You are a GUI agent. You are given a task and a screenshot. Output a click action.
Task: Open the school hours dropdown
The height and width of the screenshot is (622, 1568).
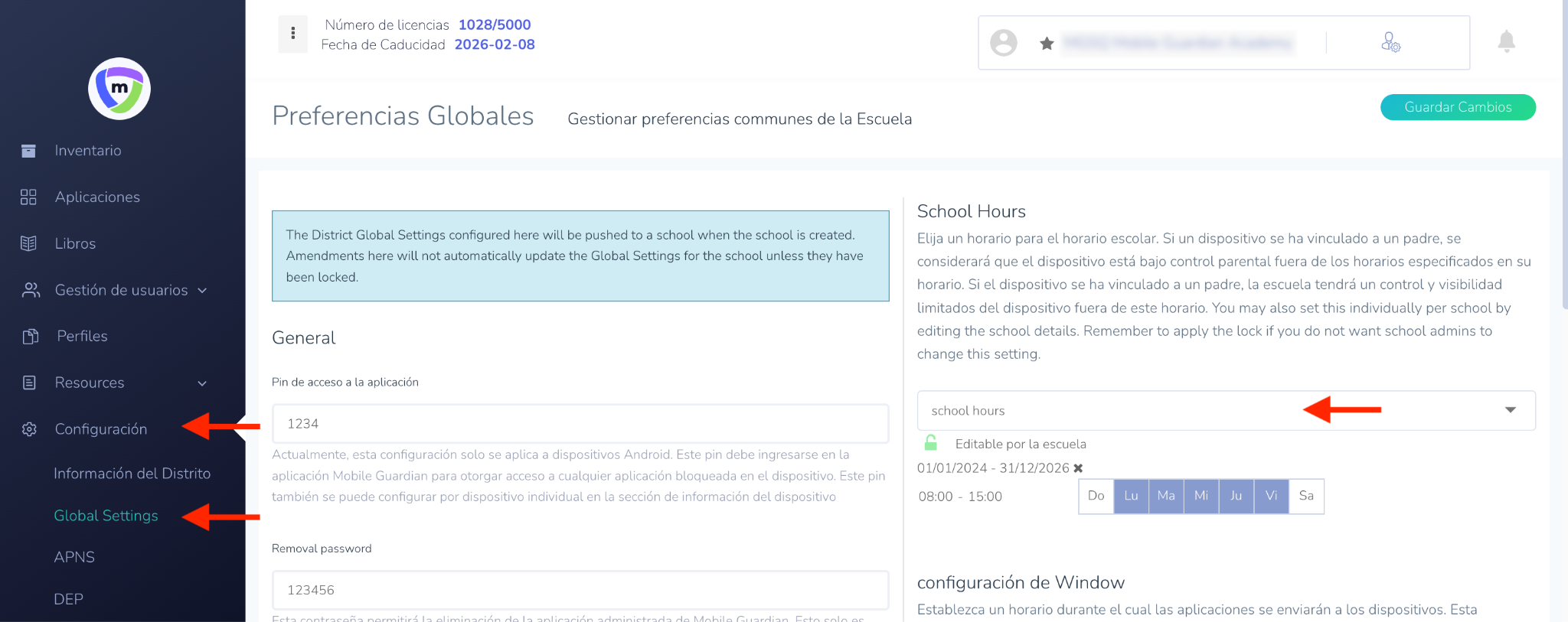[x=1226, y=411]
